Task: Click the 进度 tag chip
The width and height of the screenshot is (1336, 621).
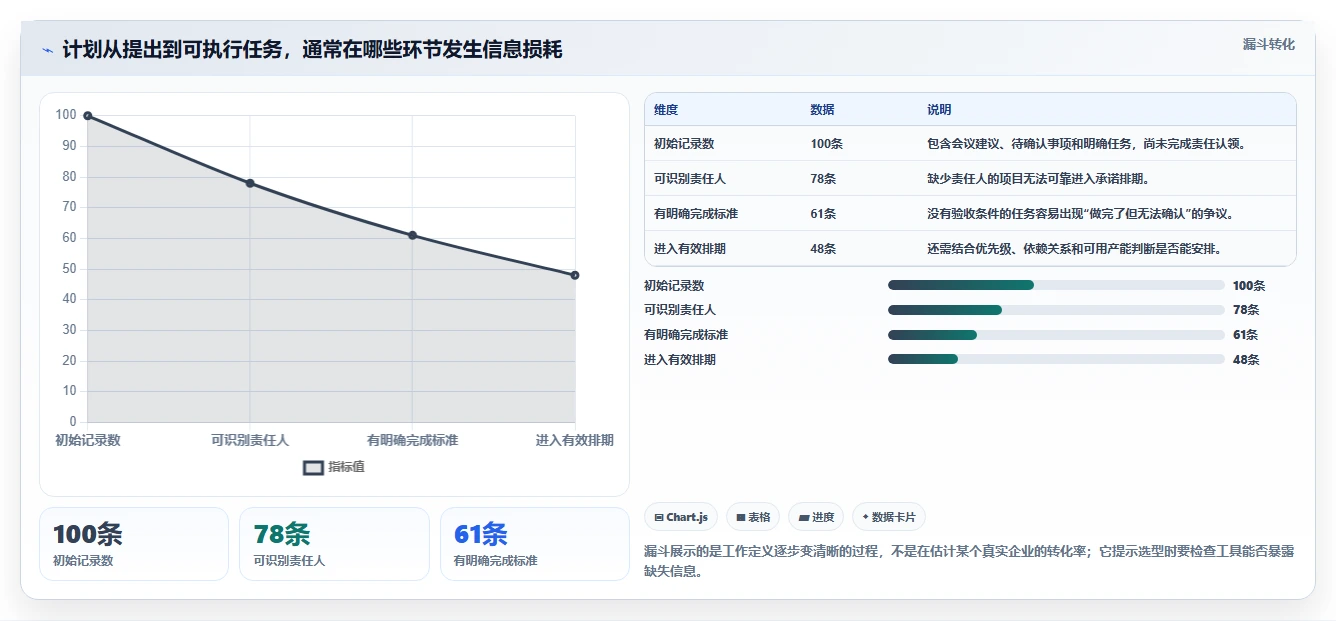Action: point(816,517)
